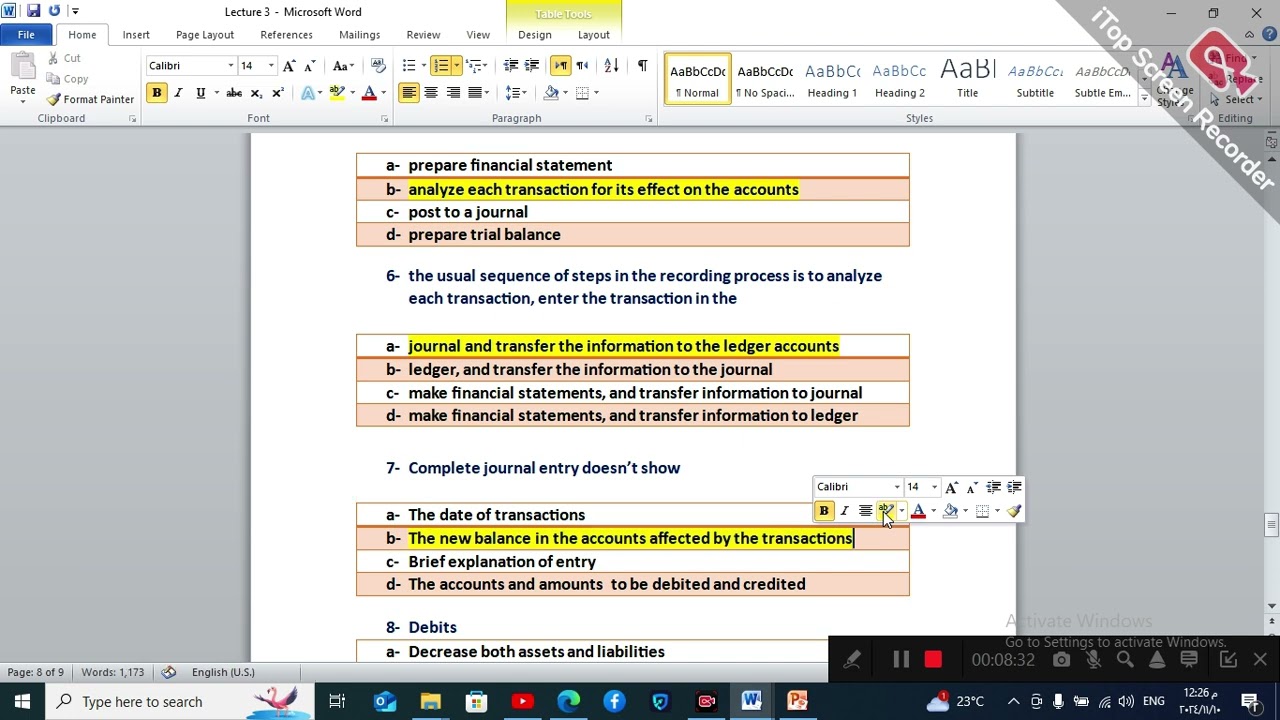This screenshot has width=1280, height=720.
Task: Align text right in the ribbon
Action: coord(453,93)
